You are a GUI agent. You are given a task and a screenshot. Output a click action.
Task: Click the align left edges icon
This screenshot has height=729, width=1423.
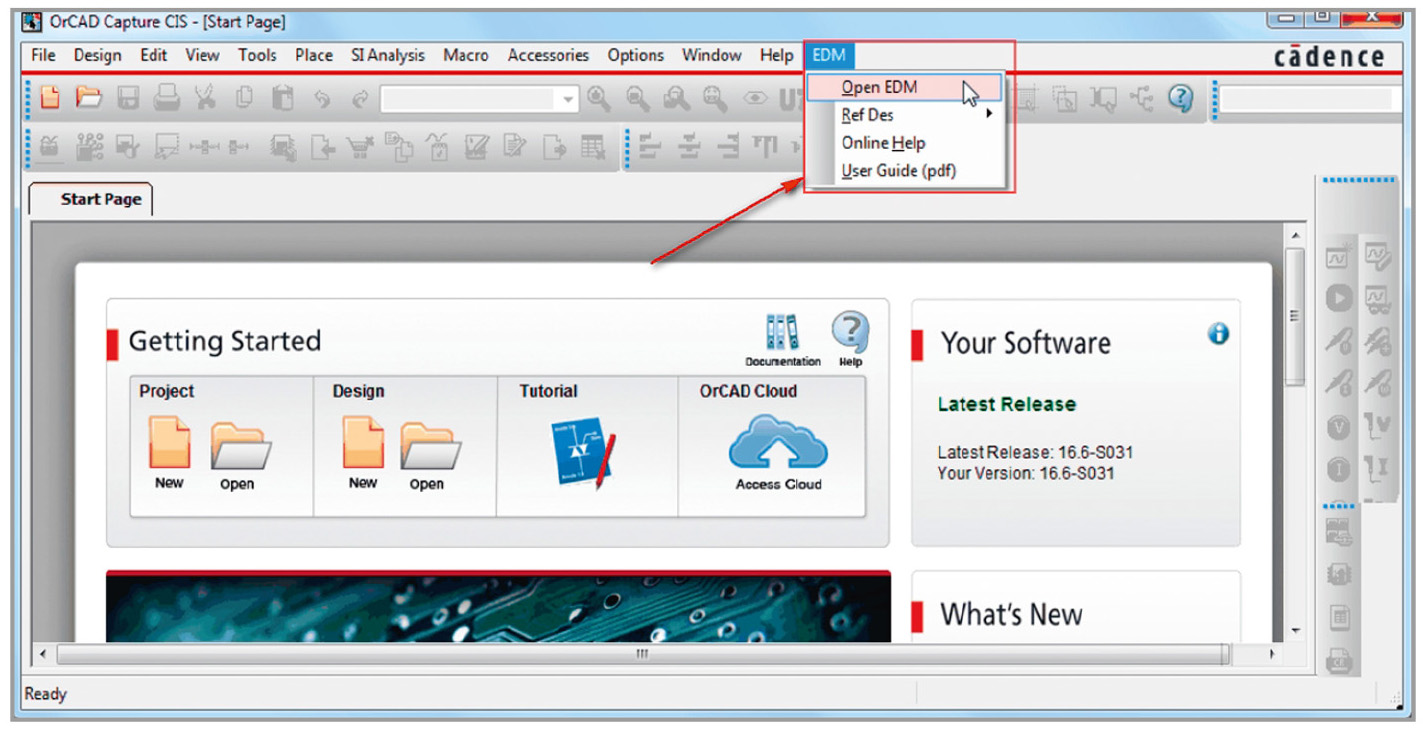(651, 146)
